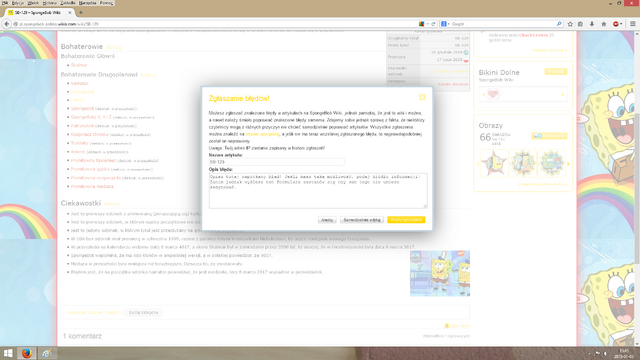640x360 pixels.
Task: Click the browser back arrow
Action: point(7,24)
